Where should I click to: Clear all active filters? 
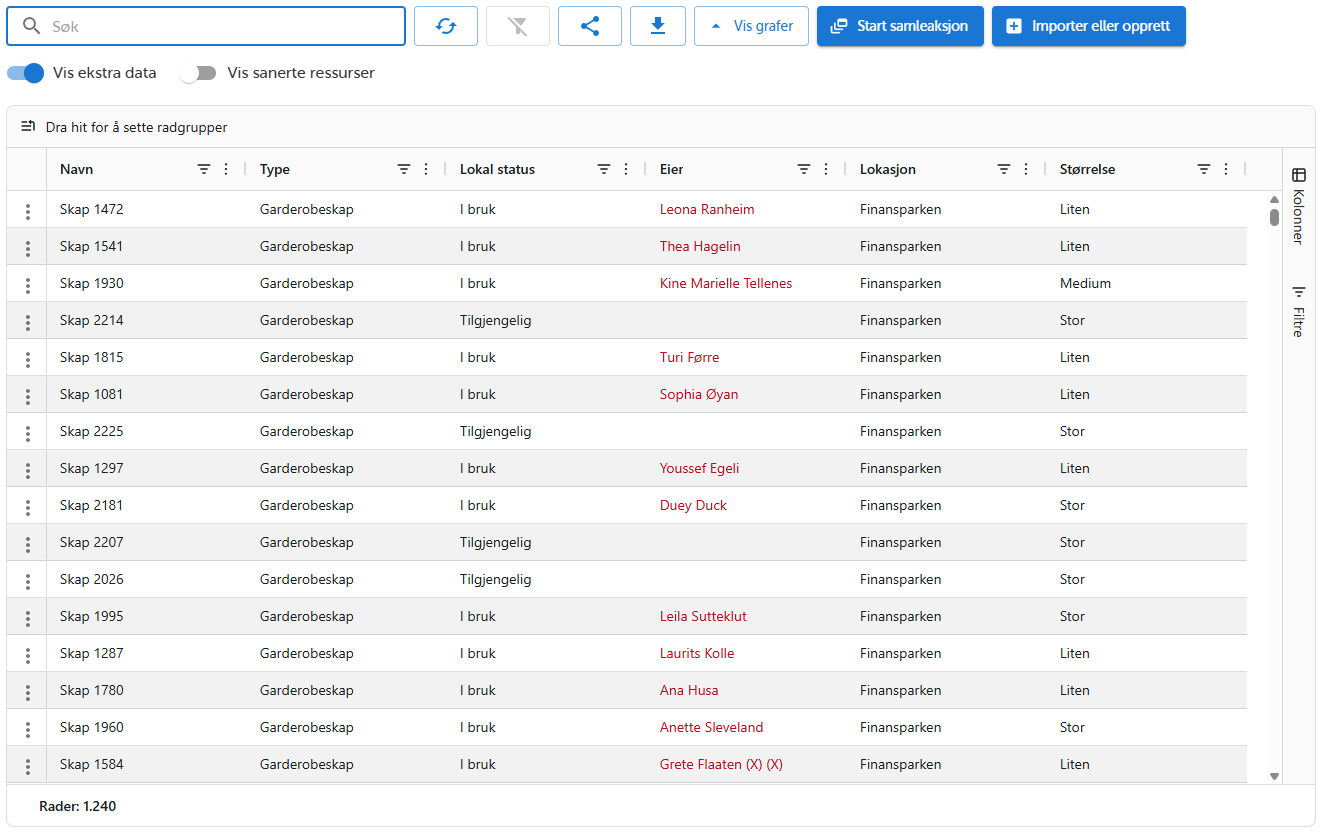(517, 25)
